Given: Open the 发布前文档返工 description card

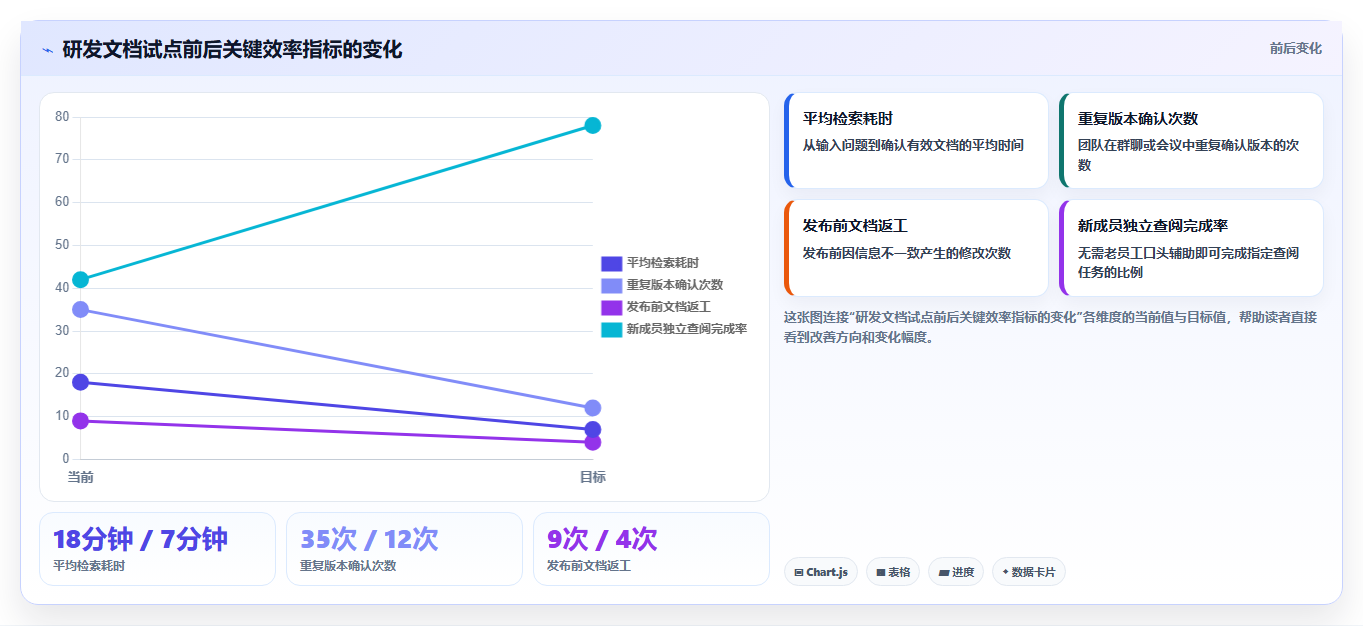Looking at the screenshot, I should pos(916,248).
